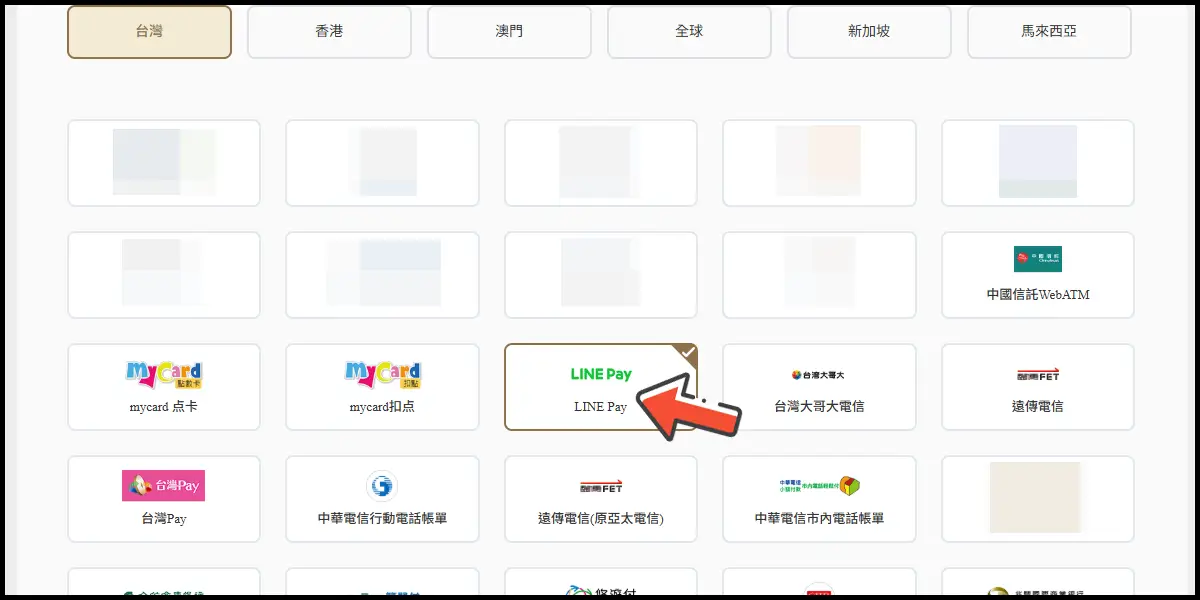Click the selected 台灣 region tab
The width and height of the screenshot is (1200, 600).
(x=149, y=32)
